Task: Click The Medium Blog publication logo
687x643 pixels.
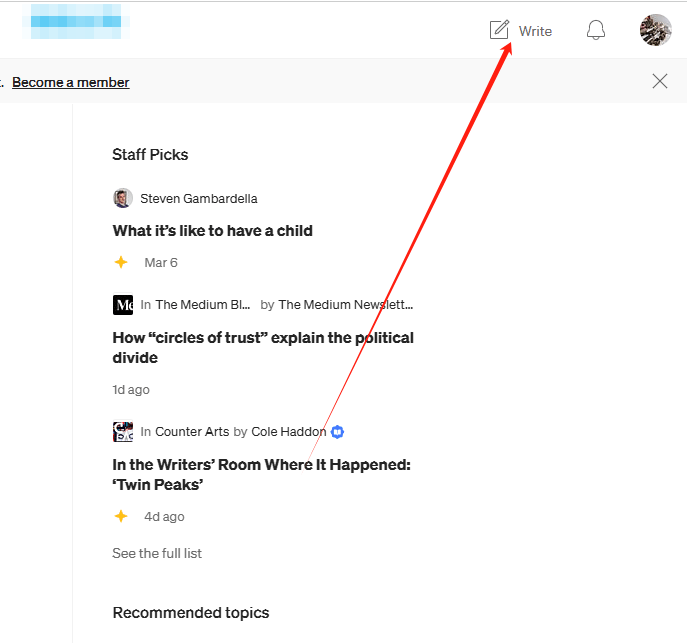Action: pos(123,304)
